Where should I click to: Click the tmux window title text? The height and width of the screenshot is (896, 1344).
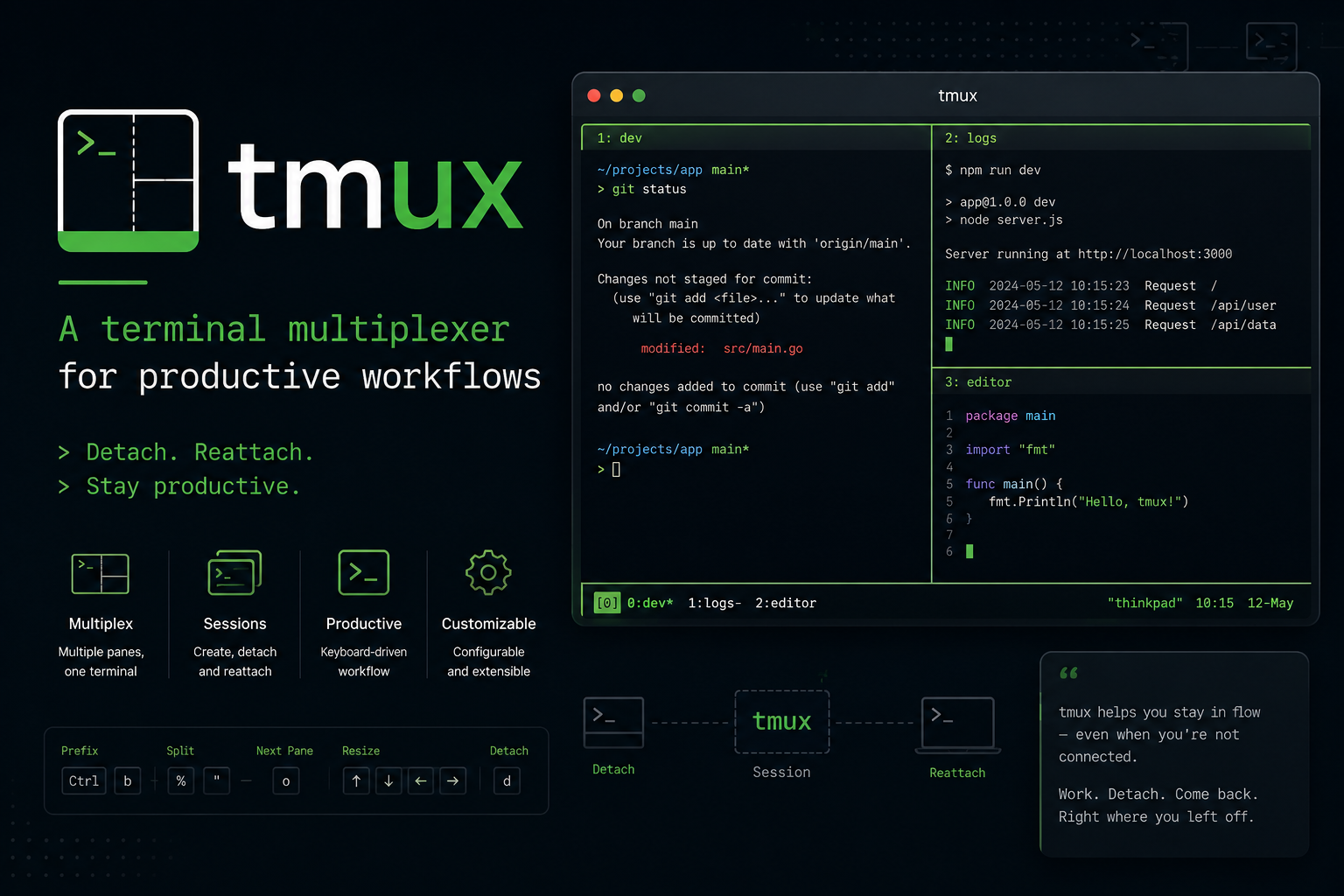(957, 95)
